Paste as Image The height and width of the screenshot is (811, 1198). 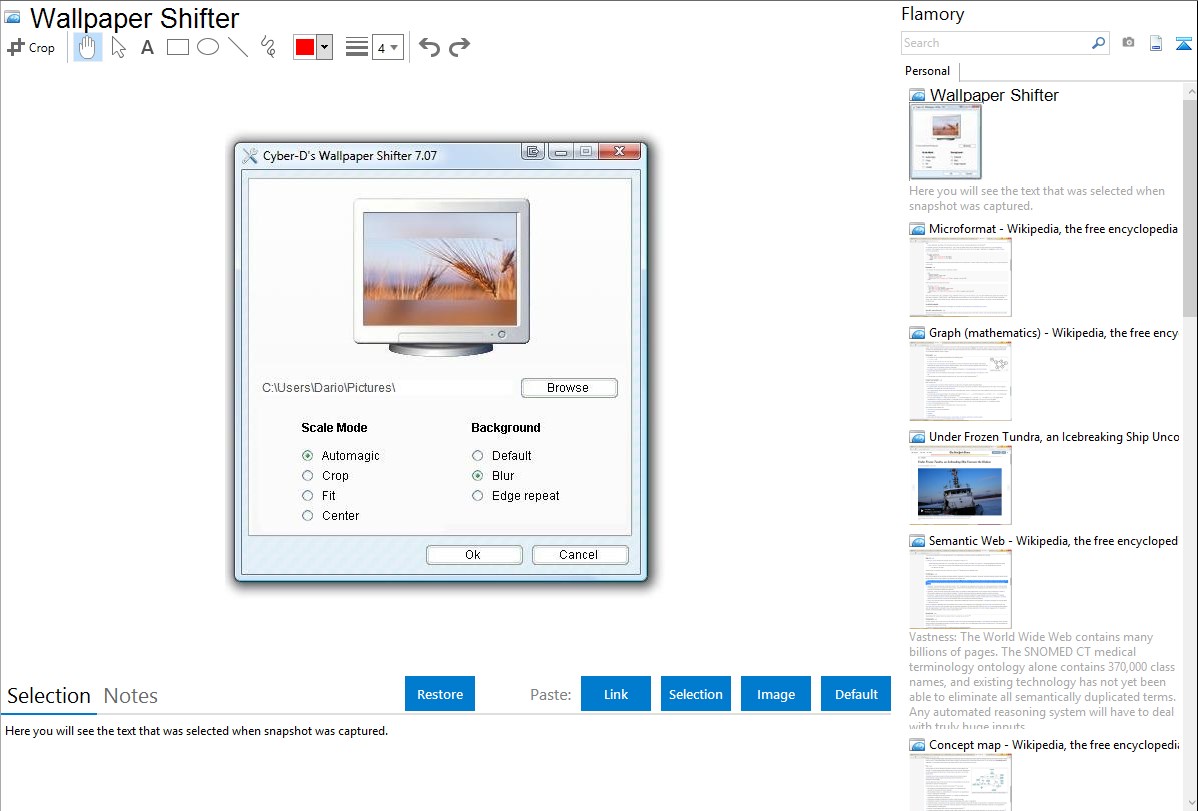click(776, 694)
